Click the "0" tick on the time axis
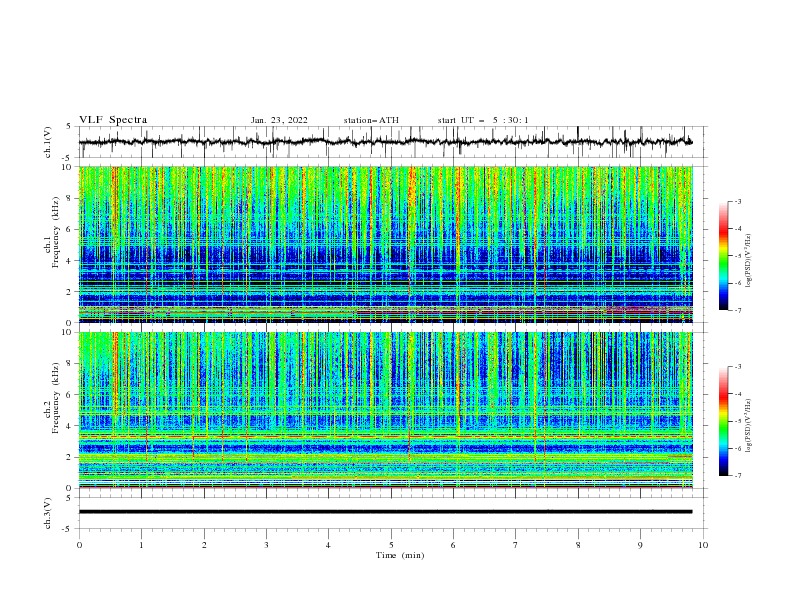 (x=79, y=545)
